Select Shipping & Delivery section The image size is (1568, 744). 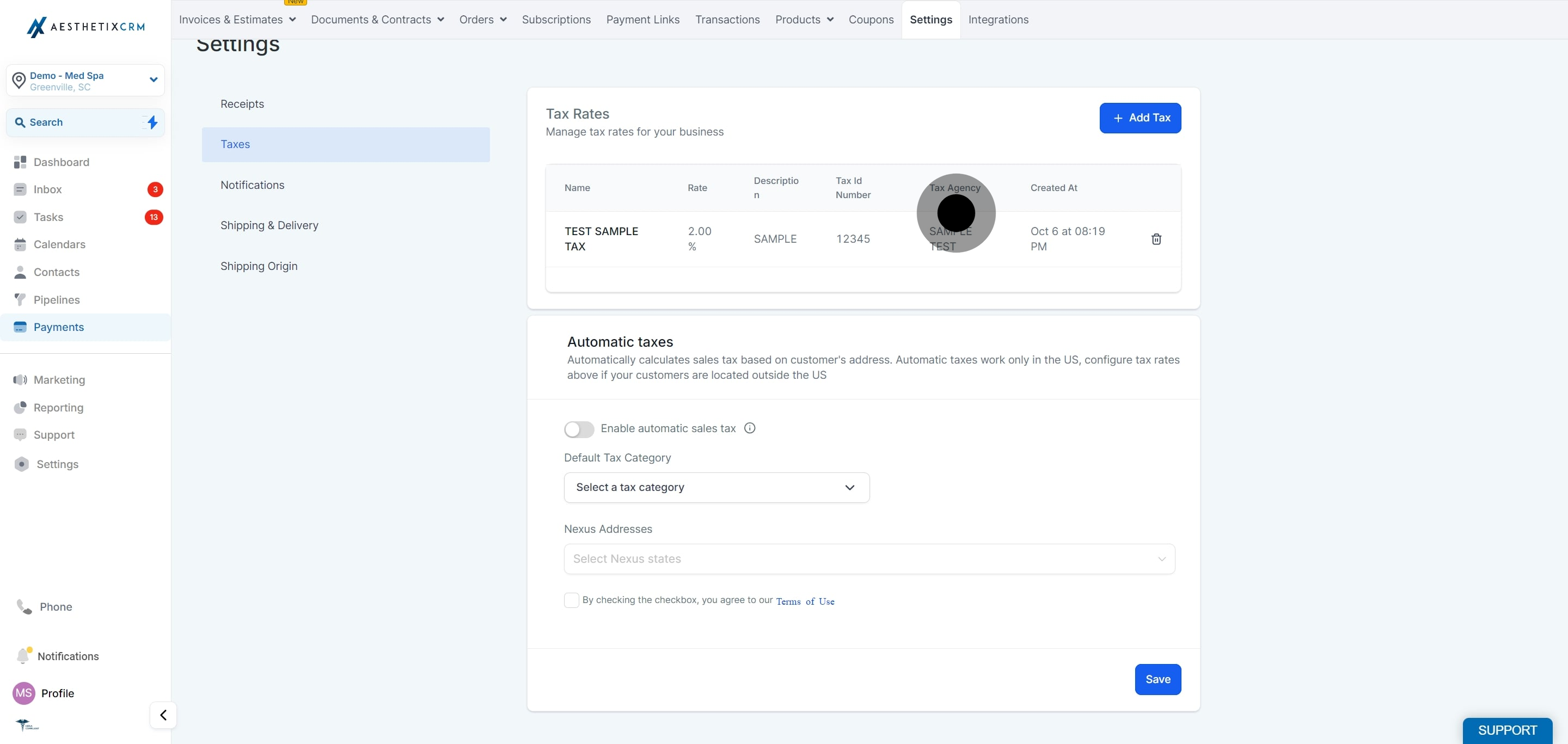pos(346,225)
